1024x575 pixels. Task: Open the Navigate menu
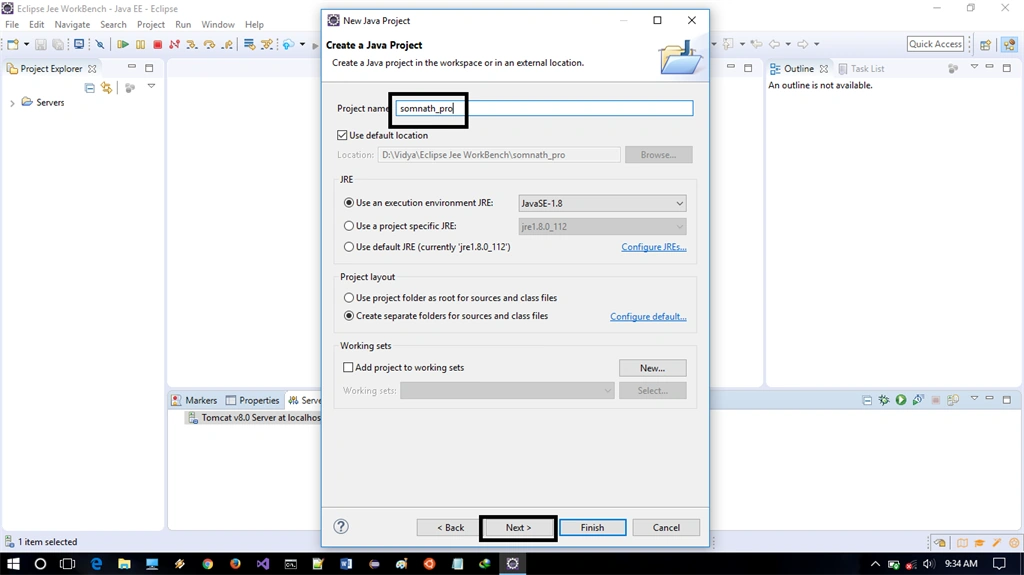click(x=72, y=24)
